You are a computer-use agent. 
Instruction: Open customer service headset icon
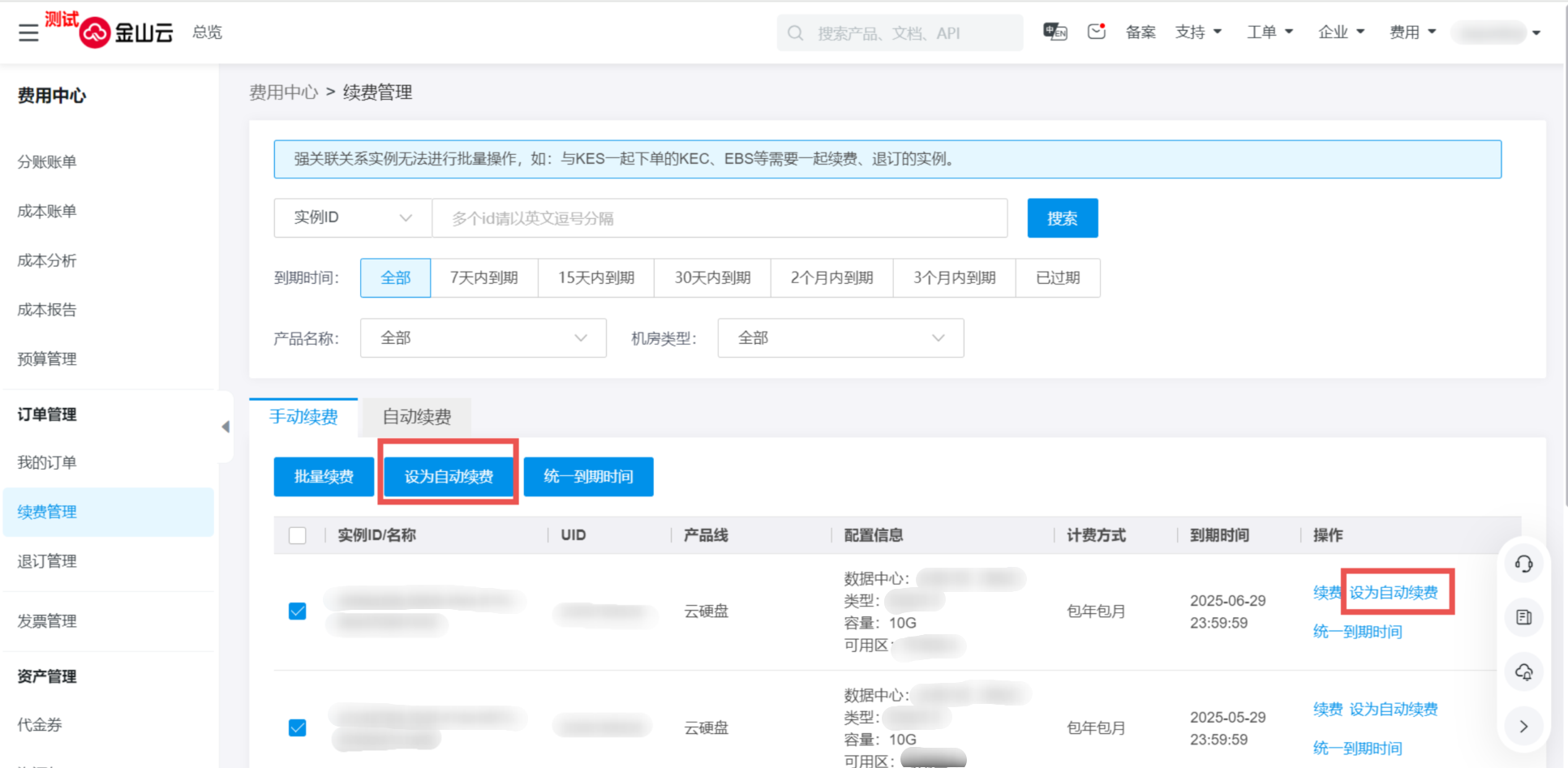[x=1523, y=564]
